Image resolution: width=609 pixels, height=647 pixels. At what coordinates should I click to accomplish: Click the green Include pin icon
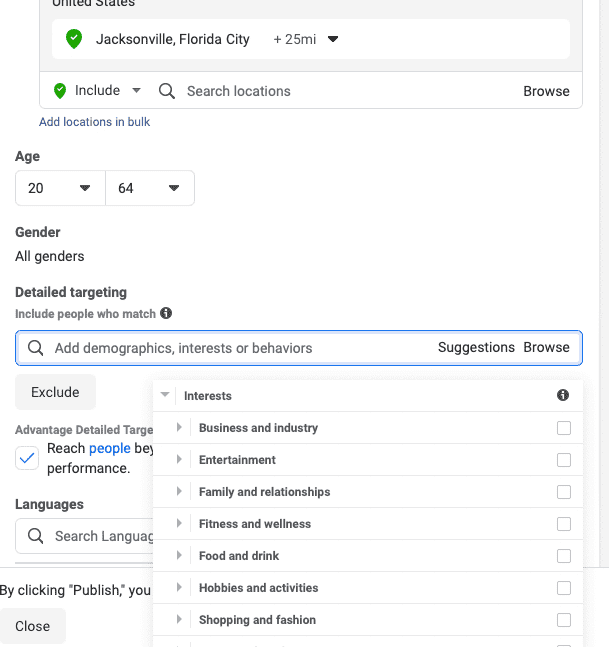click(60, 91)
